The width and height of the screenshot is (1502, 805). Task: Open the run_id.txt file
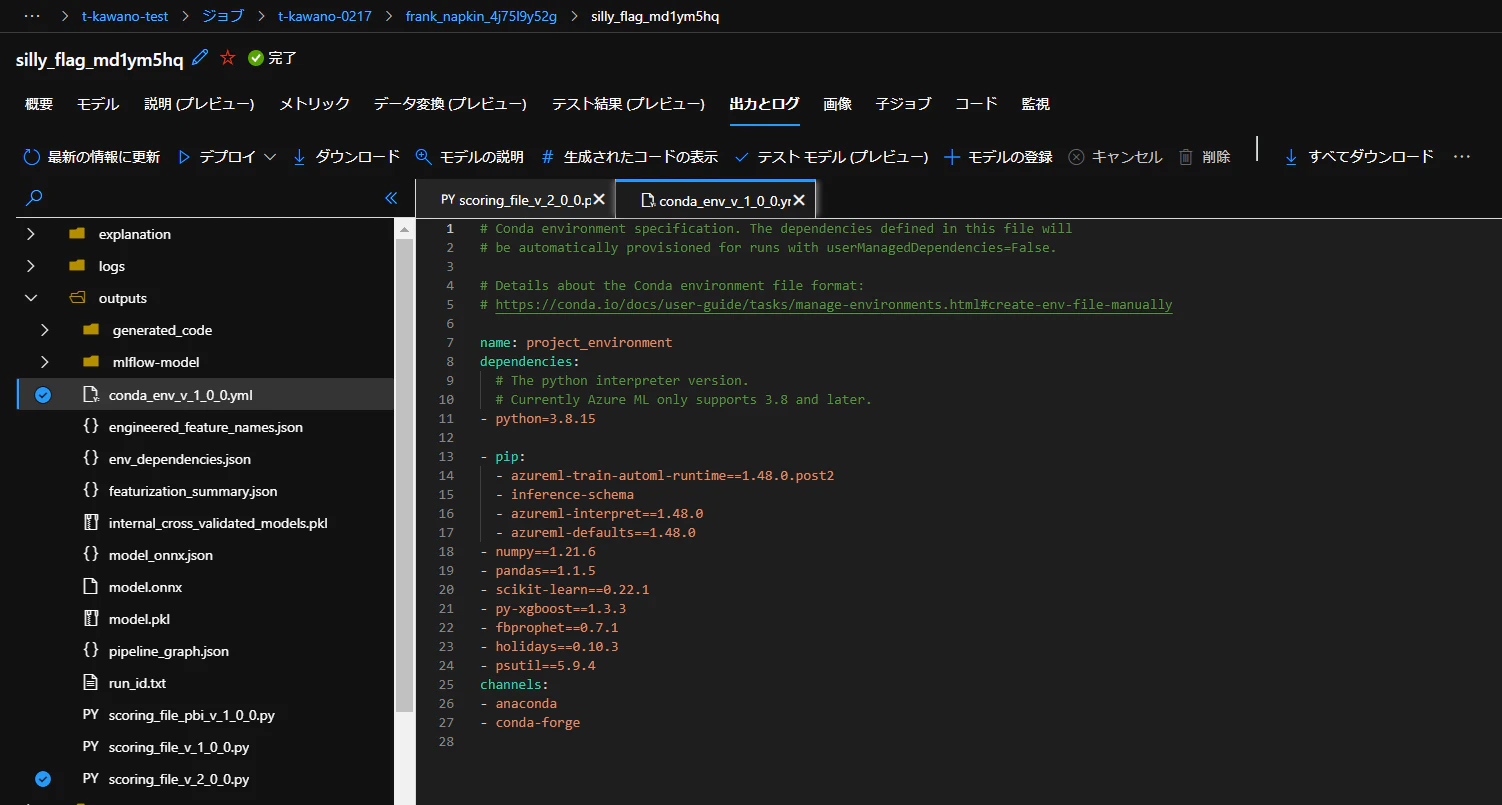pyautogui.click(x=137, y=683)
